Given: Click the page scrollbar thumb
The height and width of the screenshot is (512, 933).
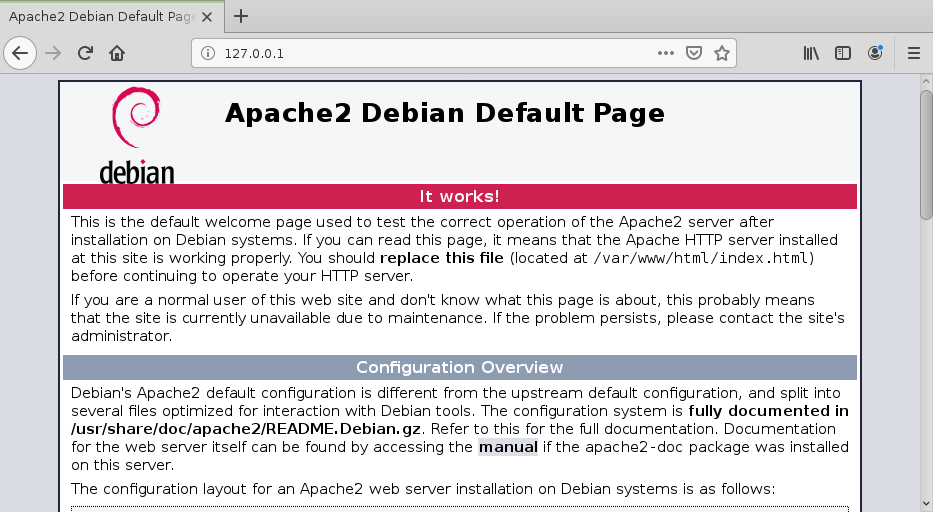Looking at the screenshot, I should point(926,155).
